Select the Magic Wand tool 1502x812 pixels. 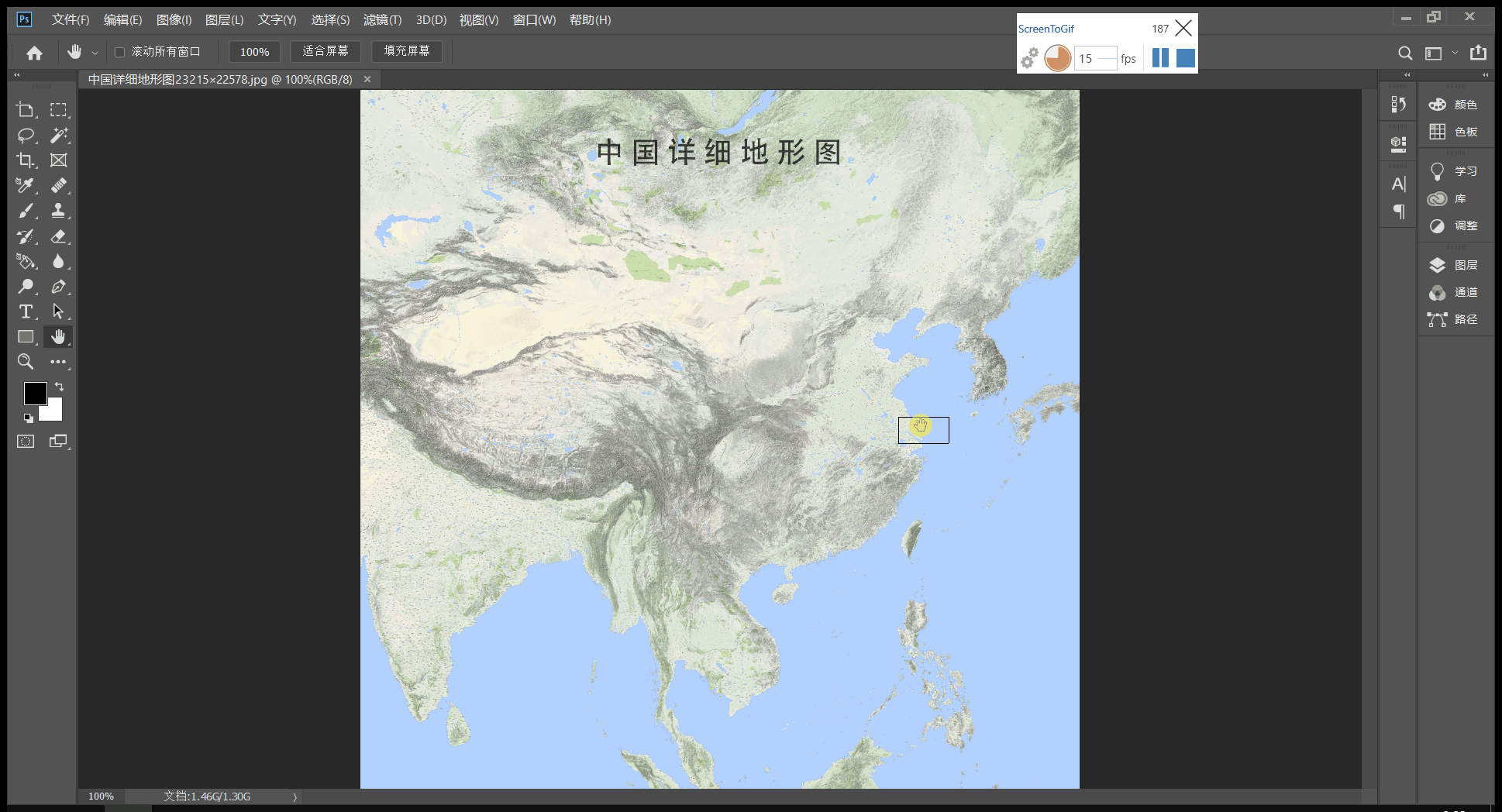click(59, 136)
